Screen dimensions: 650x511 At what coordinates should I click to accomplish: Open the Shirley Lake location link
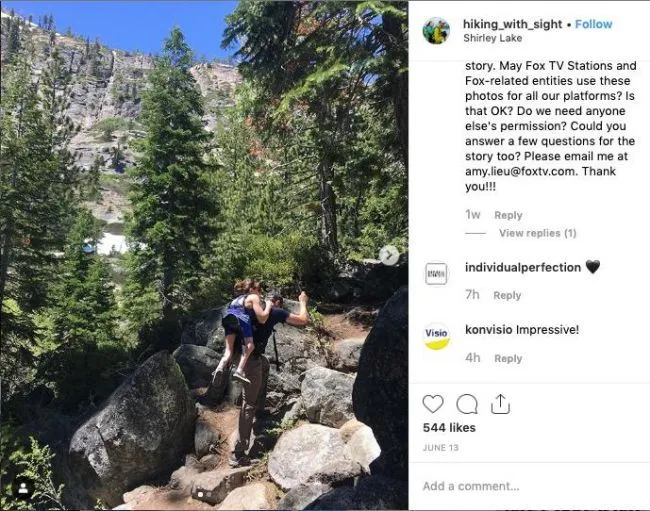(491, 39)
